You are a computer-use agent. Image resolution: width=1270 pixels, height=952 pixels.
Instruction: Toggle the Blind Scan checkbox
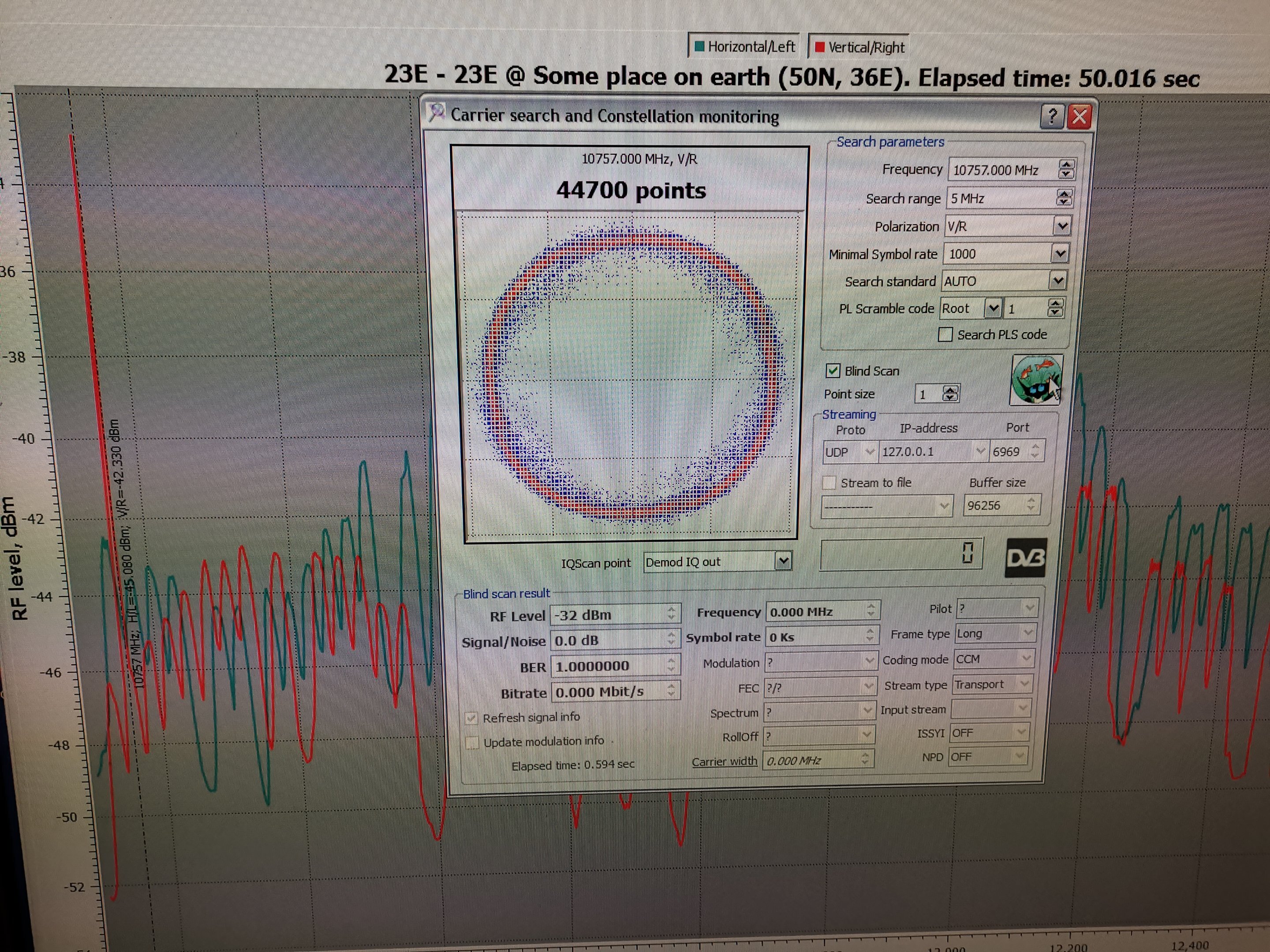833,371
